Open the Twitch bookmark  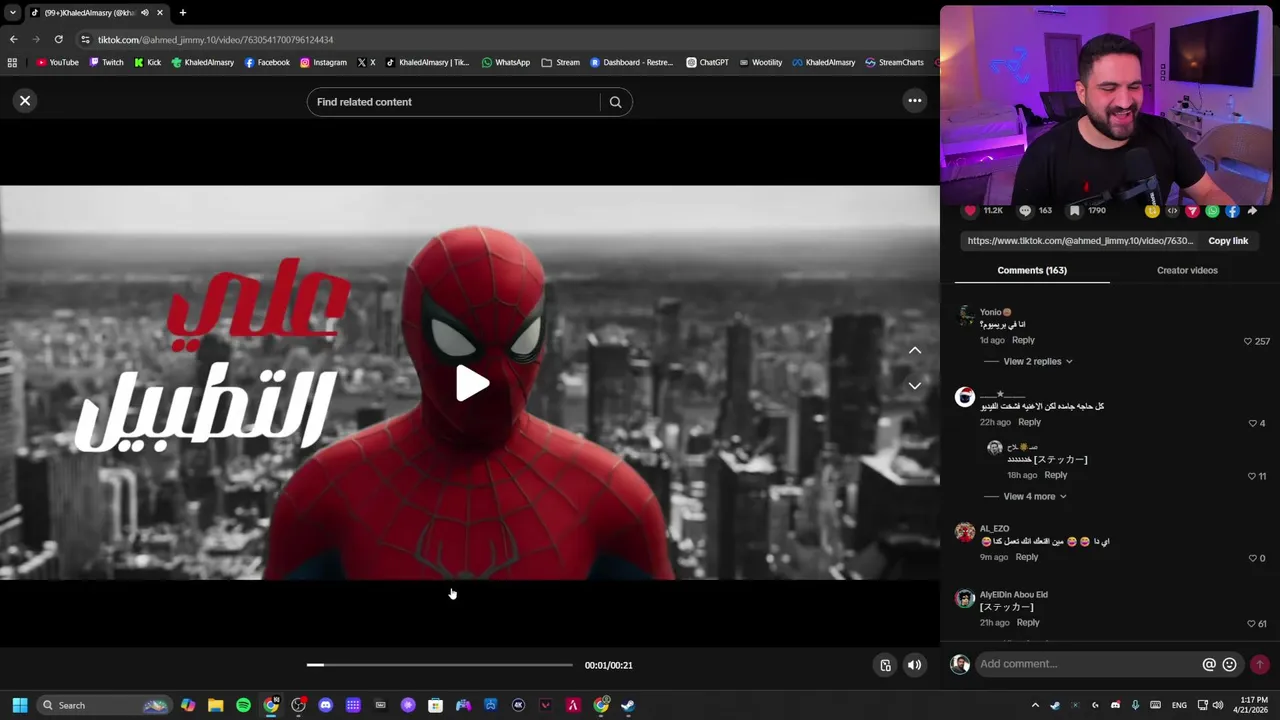[x=106, y=62]
